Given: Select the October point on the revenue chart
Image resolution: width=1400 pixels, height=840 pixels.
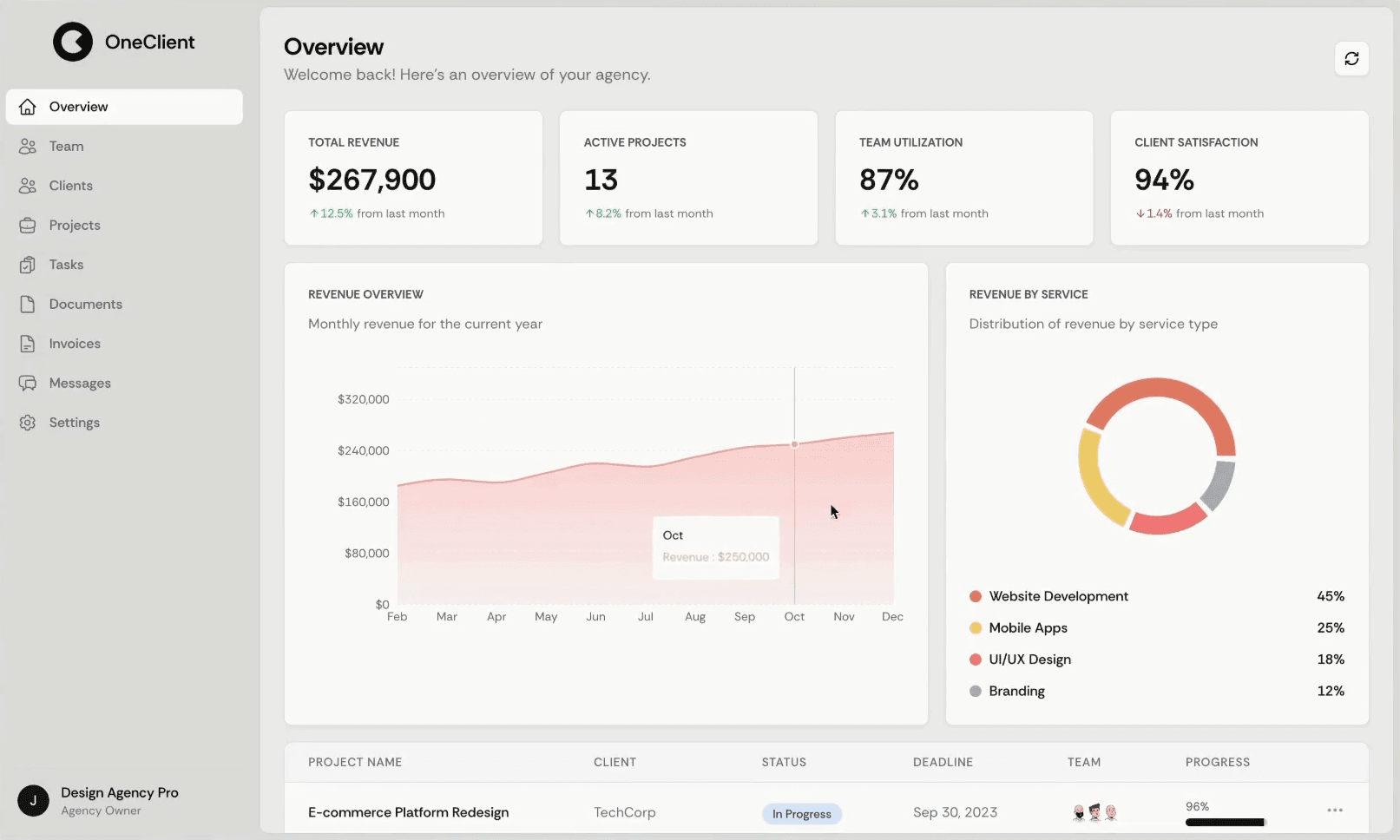Looking at the screenshot, I should point(794,443).
